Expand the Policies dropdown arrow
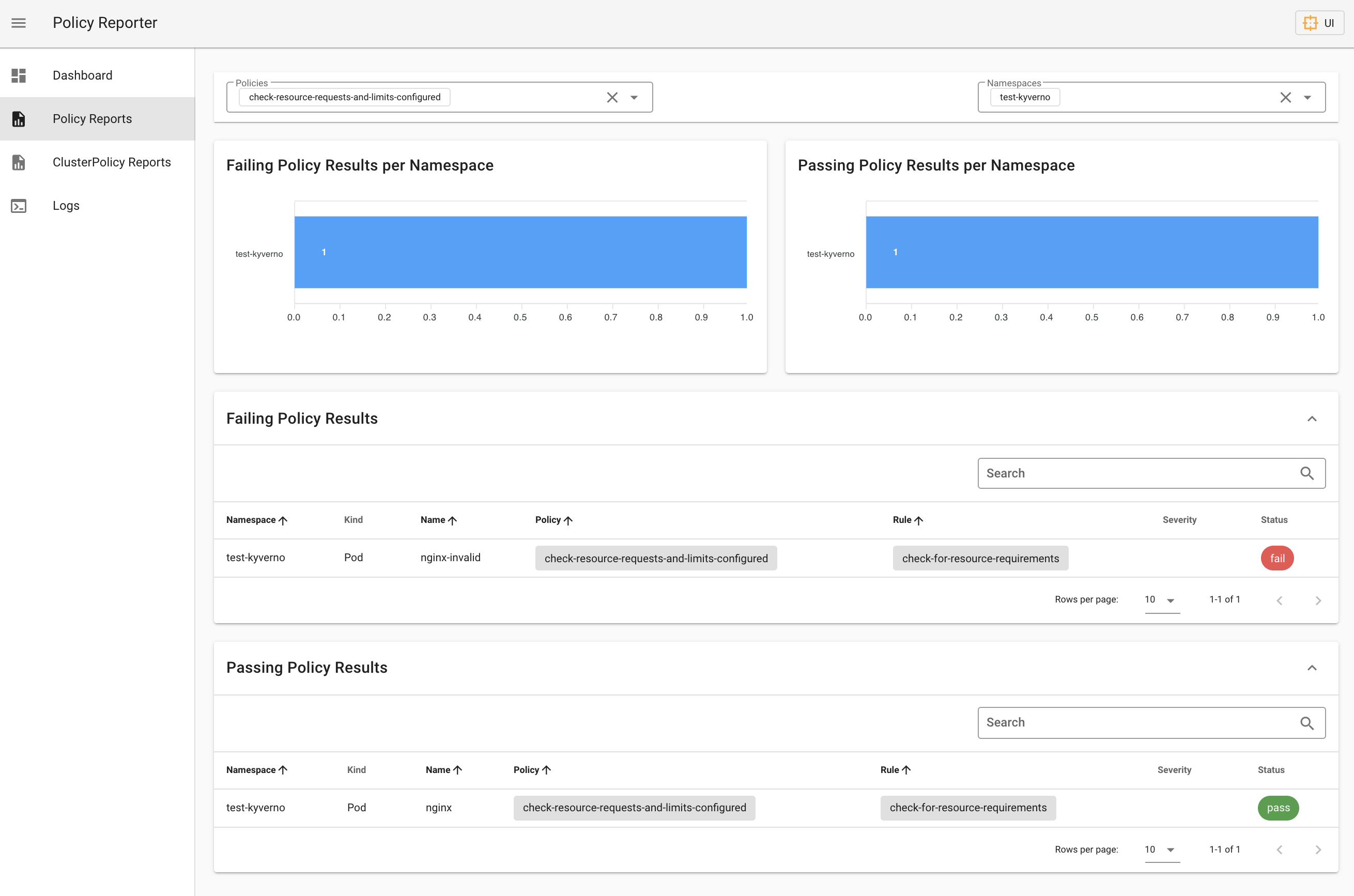 tap(634, 97)
